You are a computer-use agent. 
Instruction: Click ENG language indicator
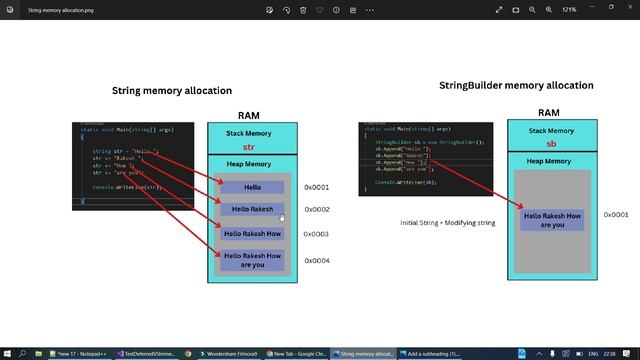(x=593, y=354)
